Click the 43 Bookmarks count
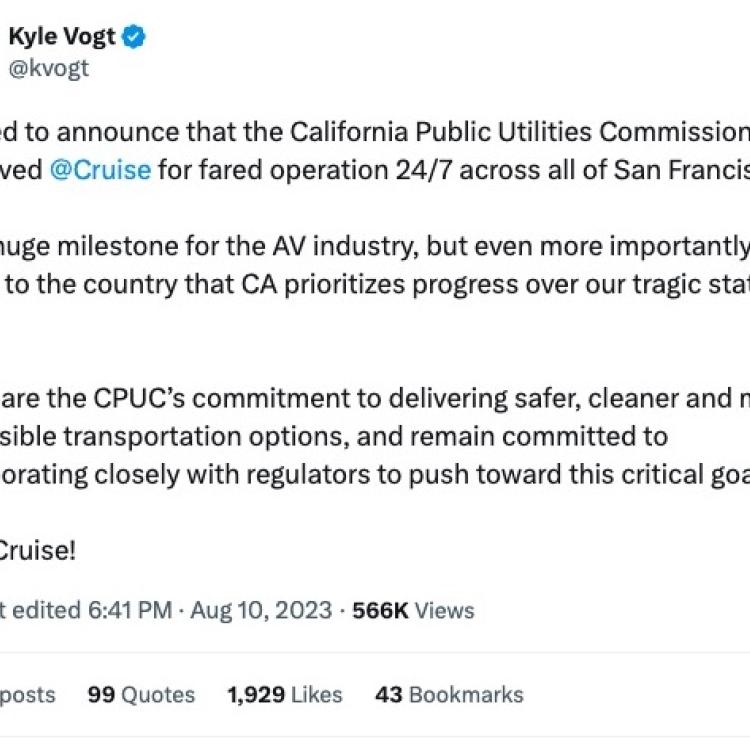Image resolution: width=750 pixels, height=750 pixels. (x=449, y=695)
